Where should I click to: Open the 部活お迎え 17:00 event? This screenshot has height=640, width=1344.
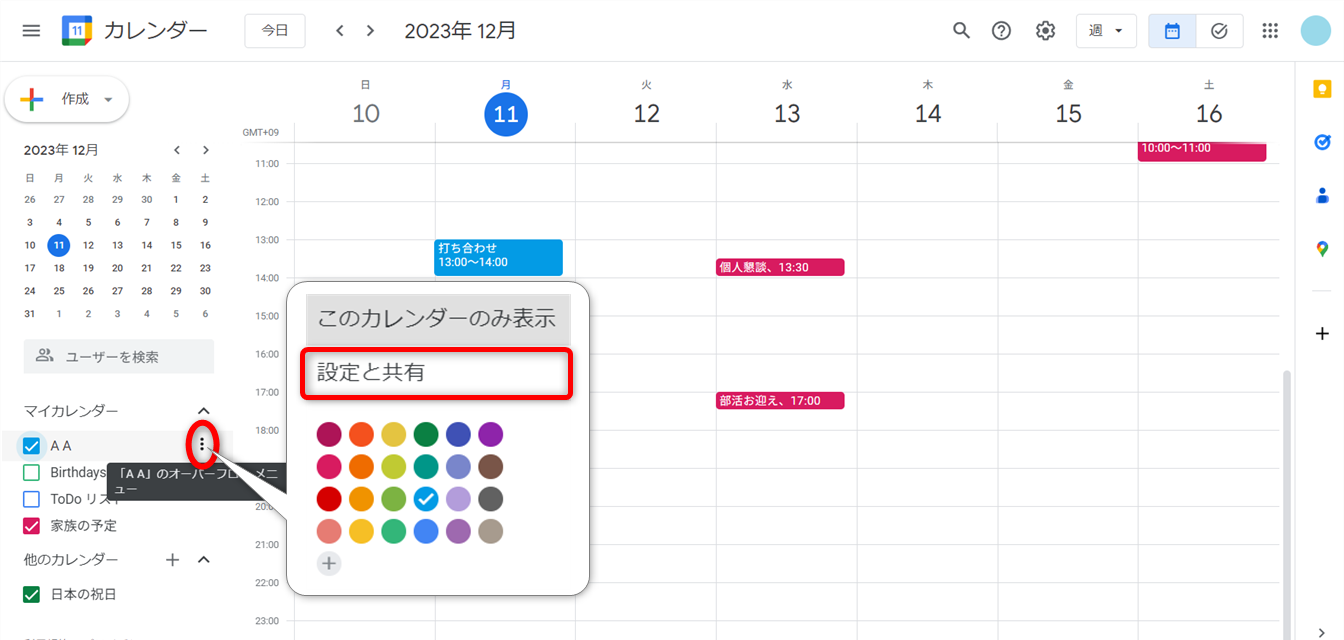780,401
